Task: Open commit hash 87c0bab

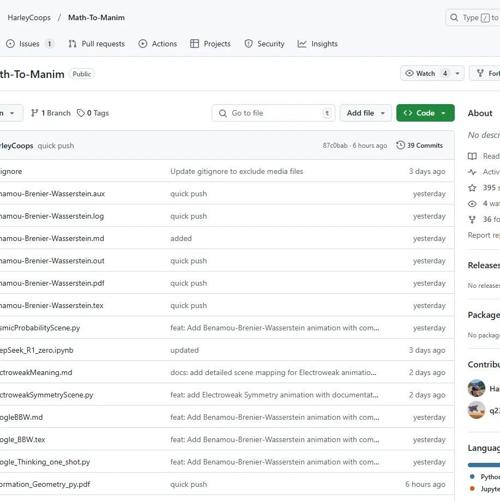Action: [335, 146]
